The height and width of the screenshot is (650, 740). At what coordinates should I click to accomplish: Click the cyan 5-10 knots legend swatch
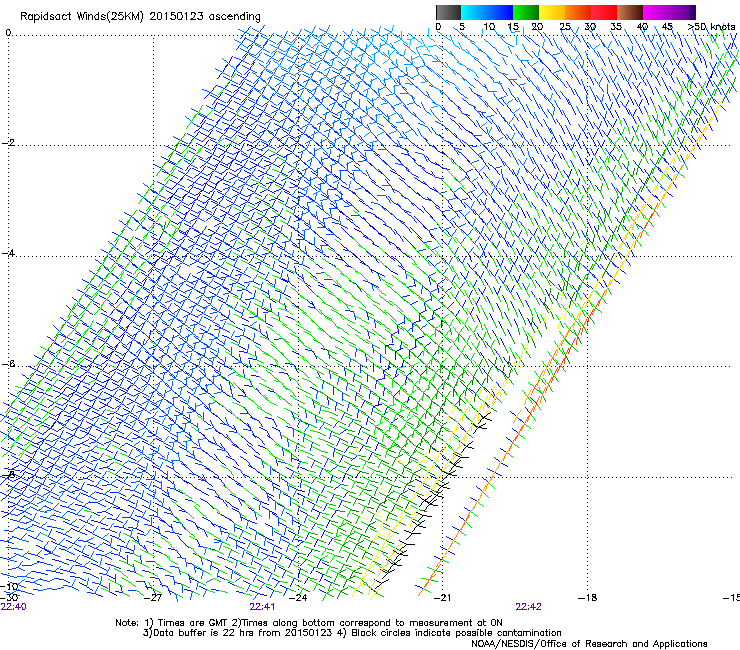coord(474,12)
